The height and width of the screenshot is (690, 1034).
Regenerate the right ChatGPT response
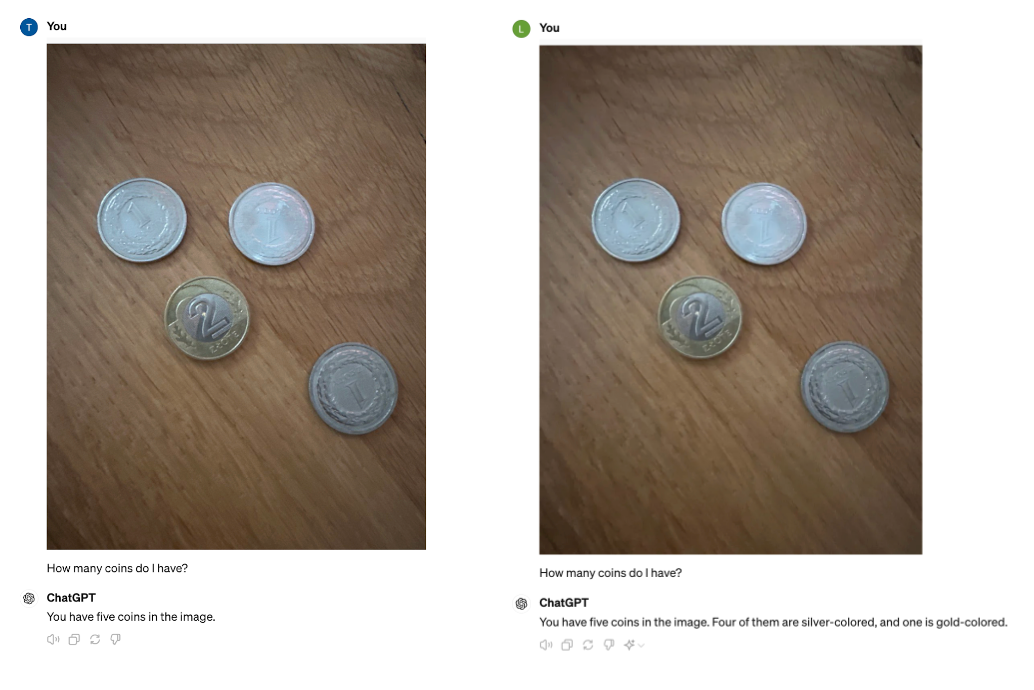click(x=588, y=644)
